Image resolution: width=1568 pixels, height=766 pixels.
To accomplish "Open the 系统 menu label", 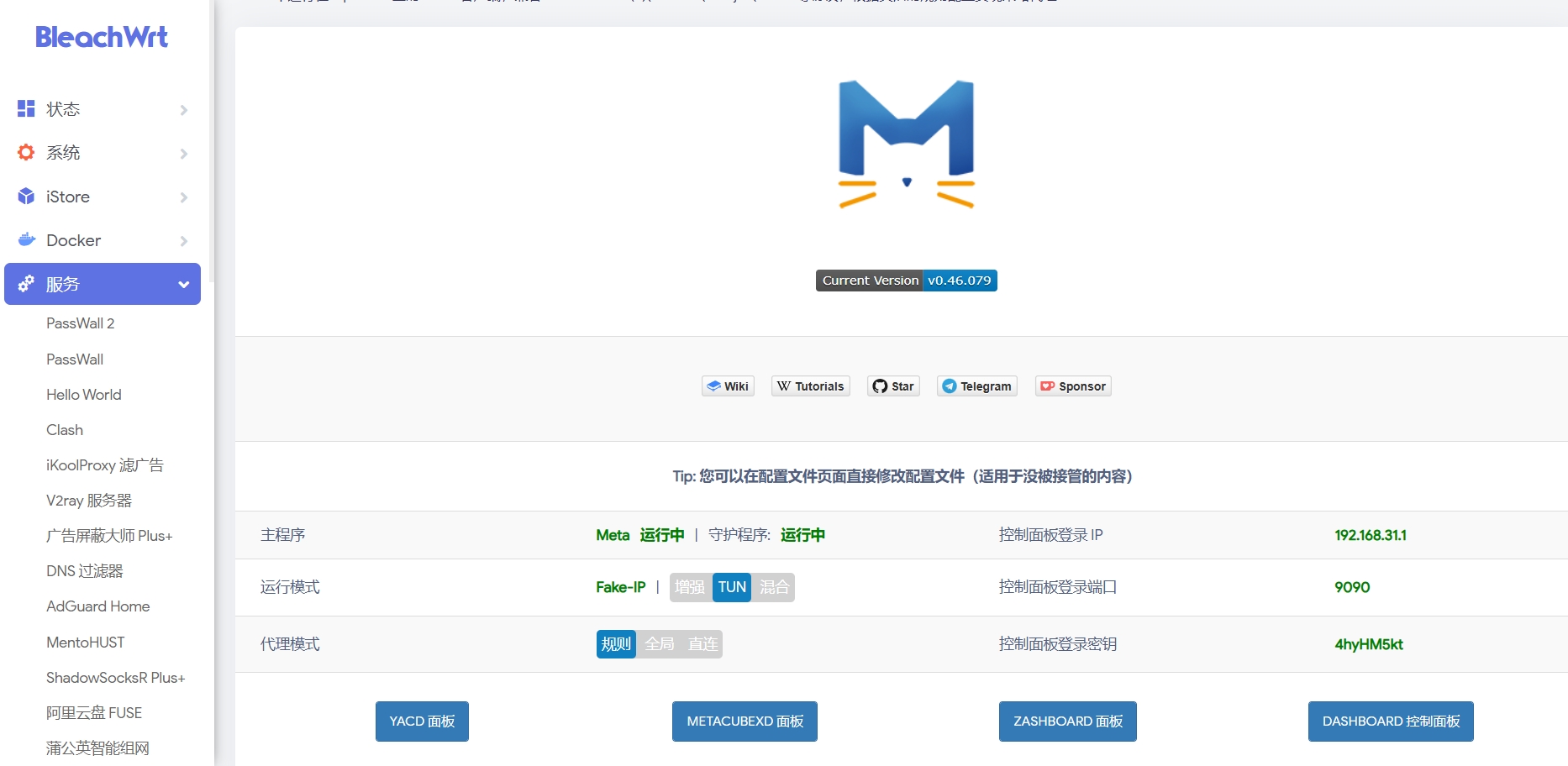I will tap(63, 153).
